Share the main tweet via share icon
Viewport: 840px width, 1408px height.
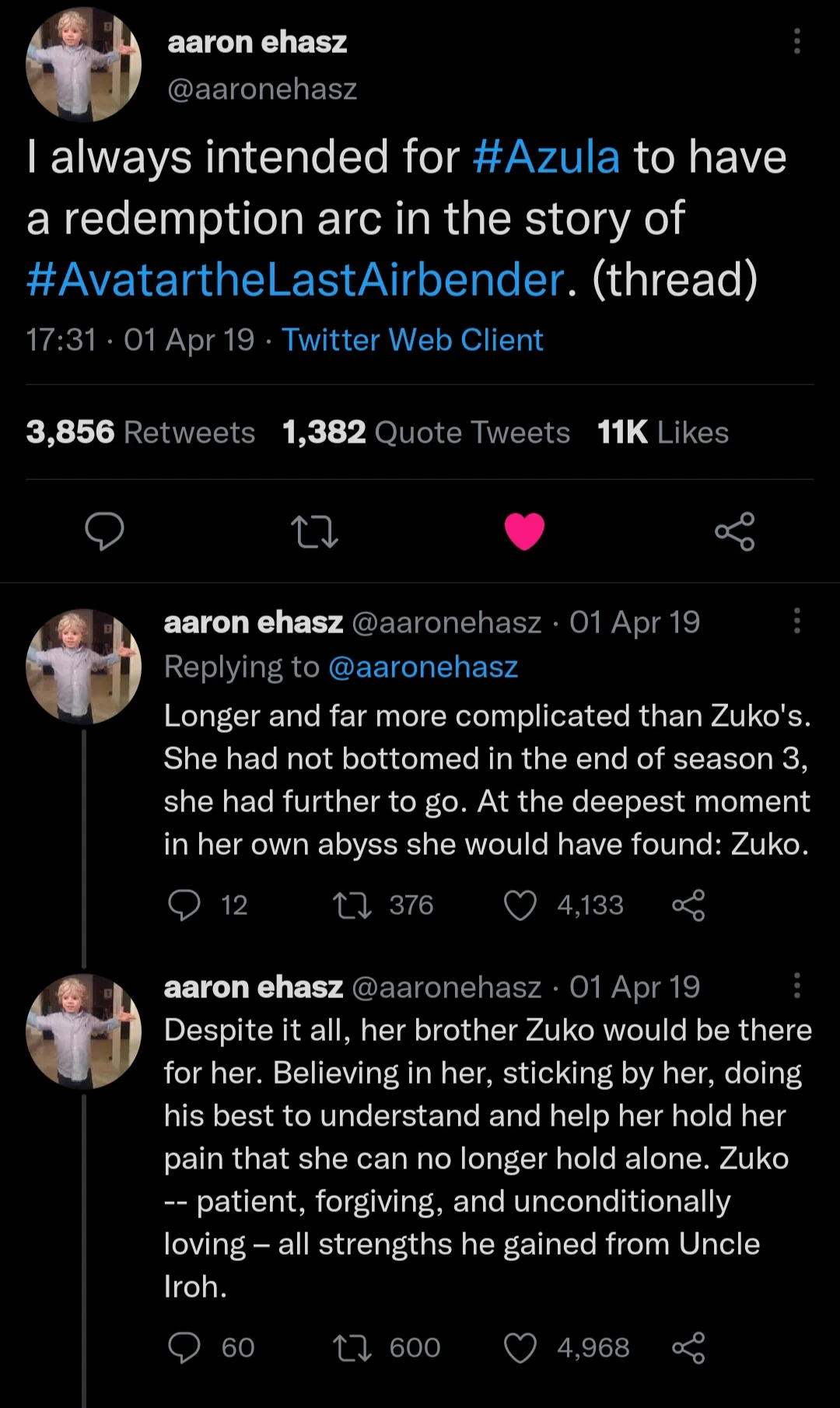point(735,532)
